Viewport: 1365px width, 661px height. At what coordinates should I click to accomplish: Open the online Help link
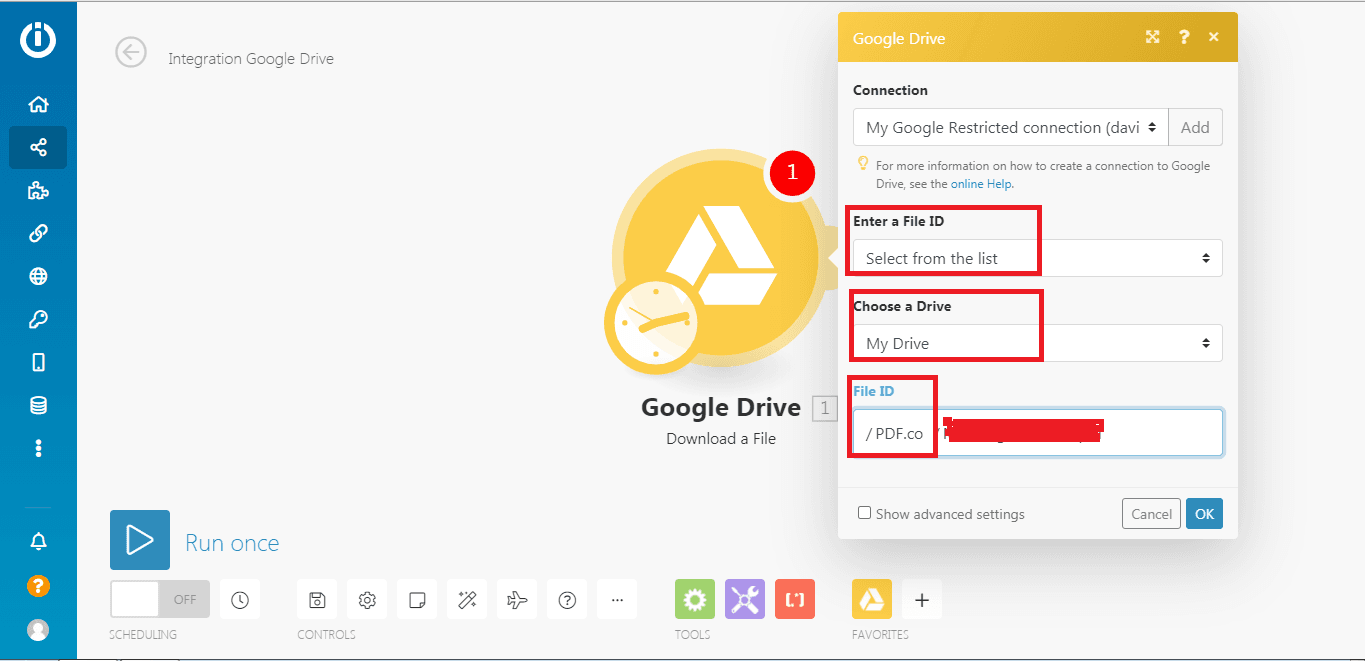980,184
